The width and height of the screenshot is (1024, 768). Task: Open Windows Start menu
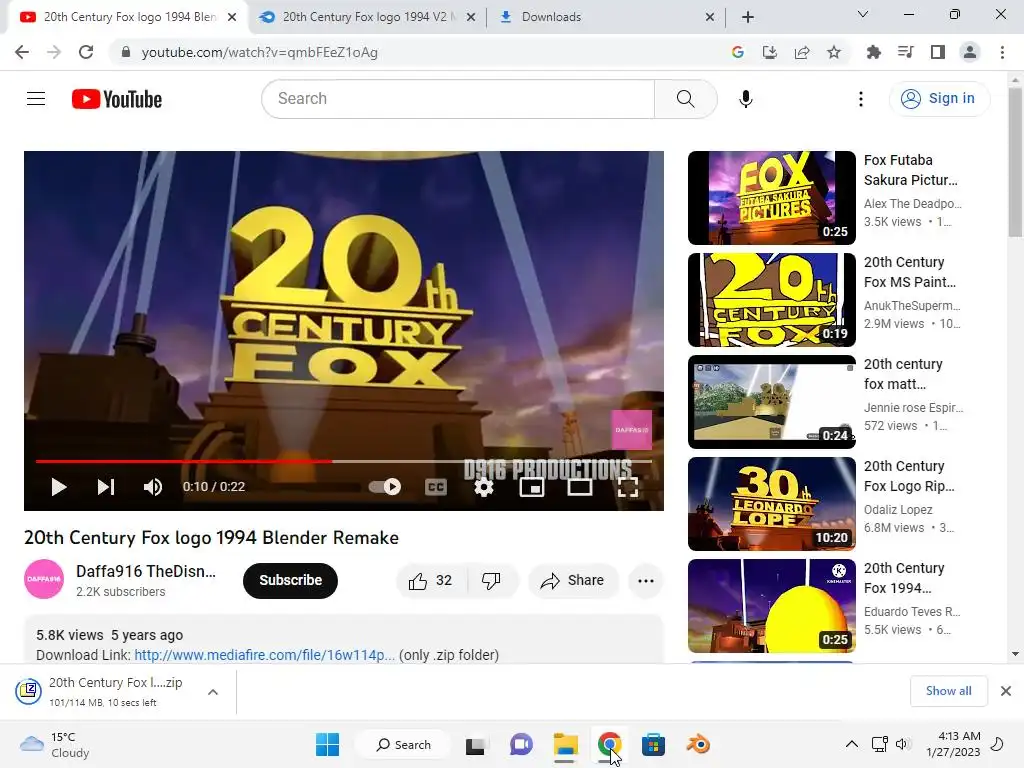tap(327, 744)
